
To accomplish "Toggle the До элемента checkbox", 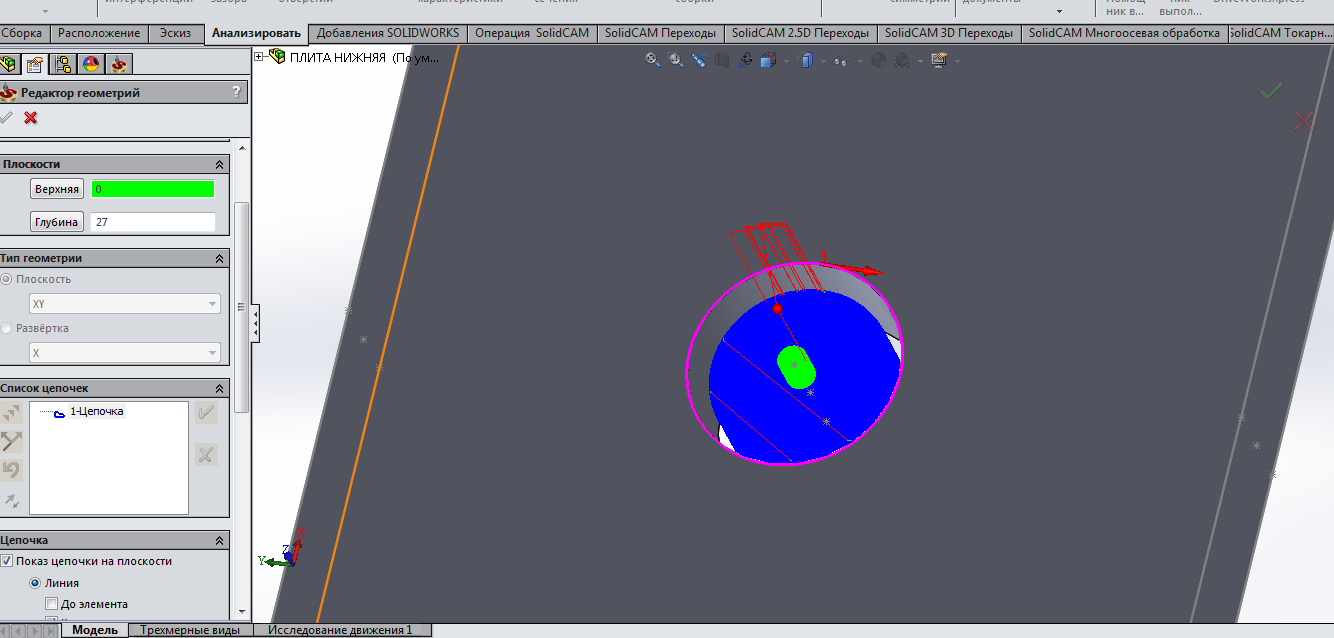I will click(51, 604).
